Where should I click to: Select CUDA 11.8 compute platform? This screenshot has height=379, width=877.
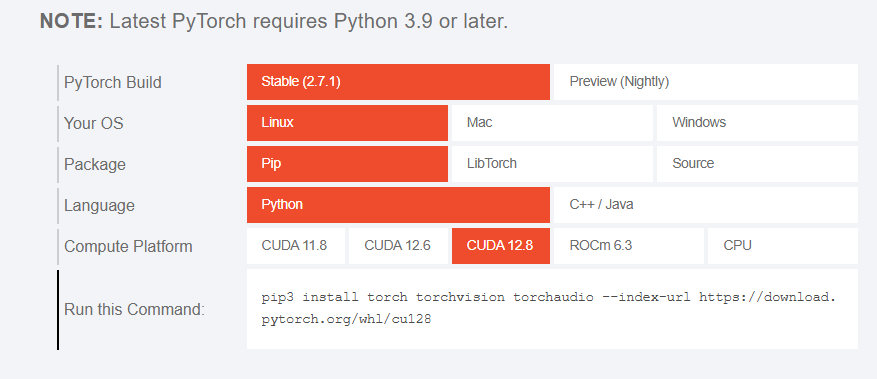pyautogui.click(x=296, y=246)
